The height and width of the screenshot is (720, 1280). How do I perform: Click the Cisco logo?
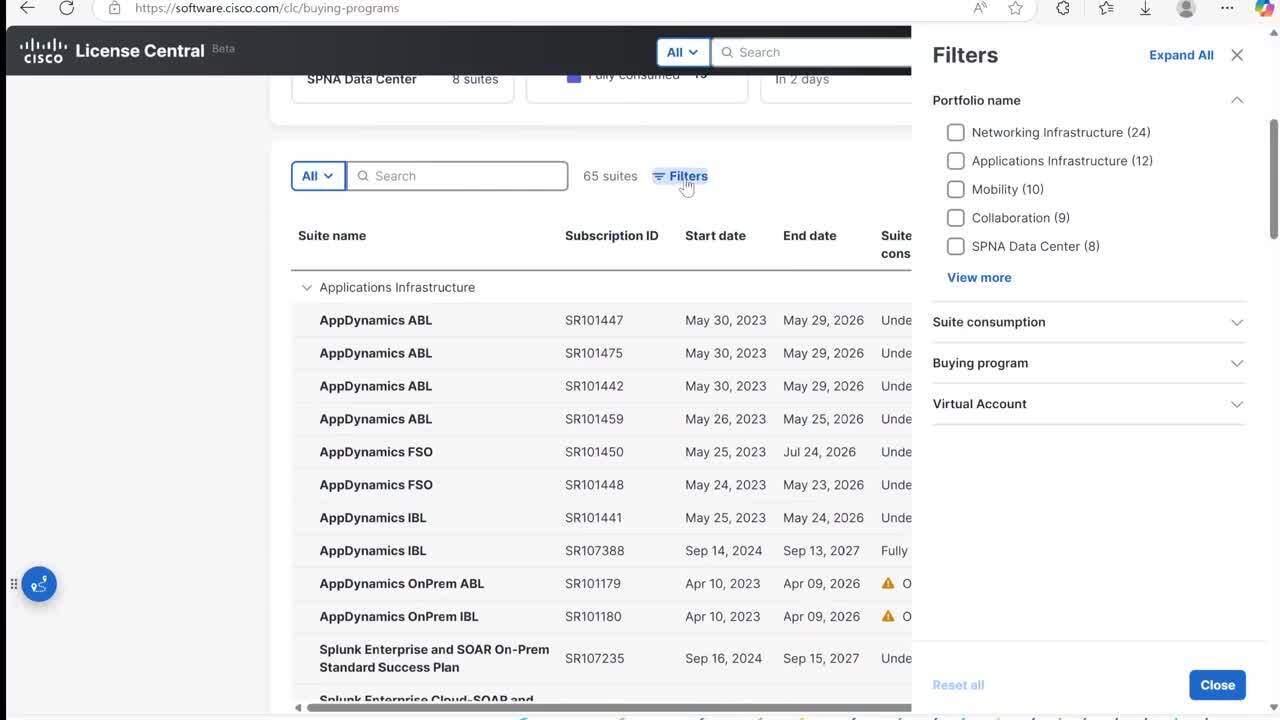coord(43,50)
